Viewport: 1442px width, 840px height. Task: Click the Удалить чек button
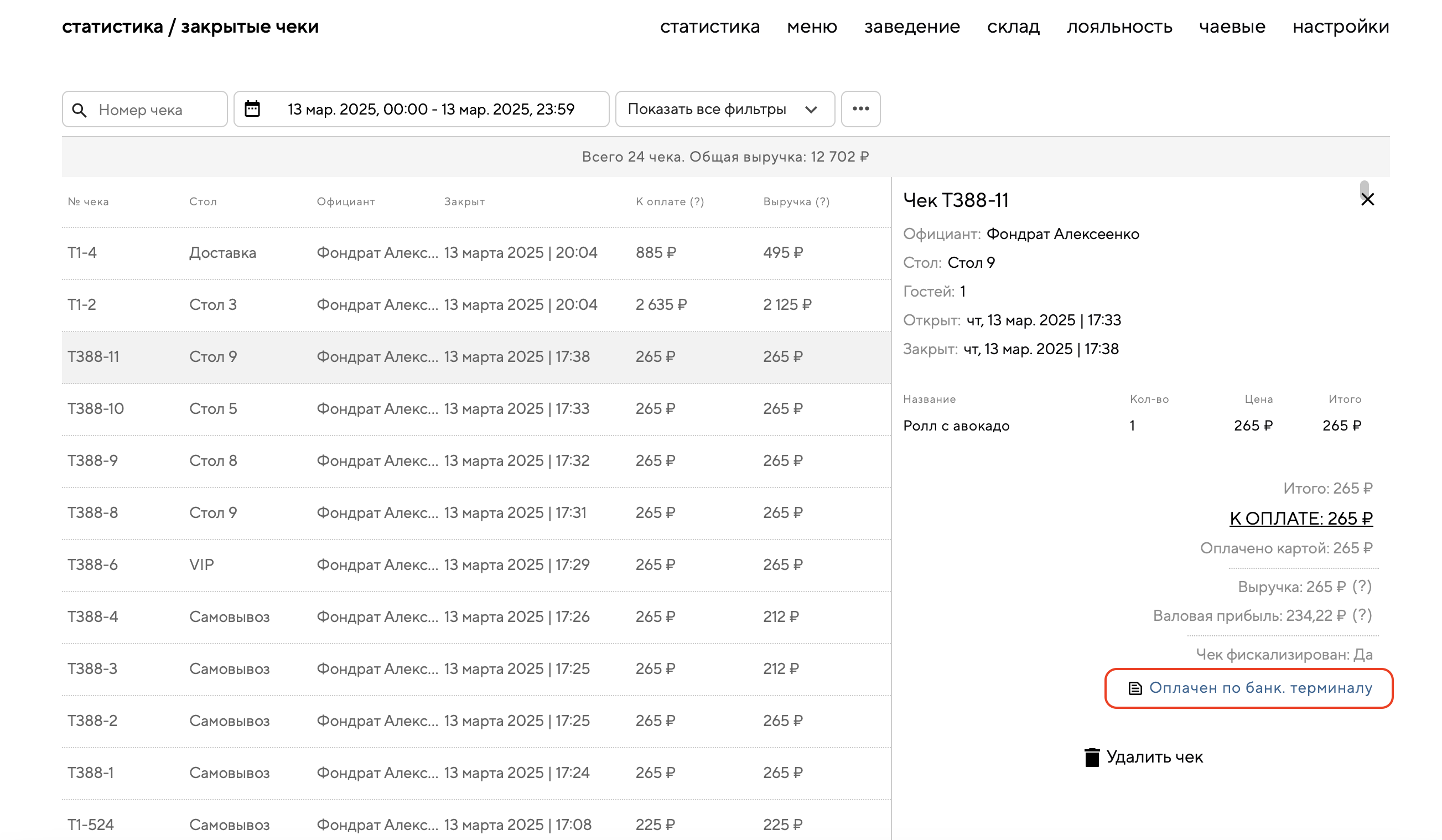tap(1154, 757)
